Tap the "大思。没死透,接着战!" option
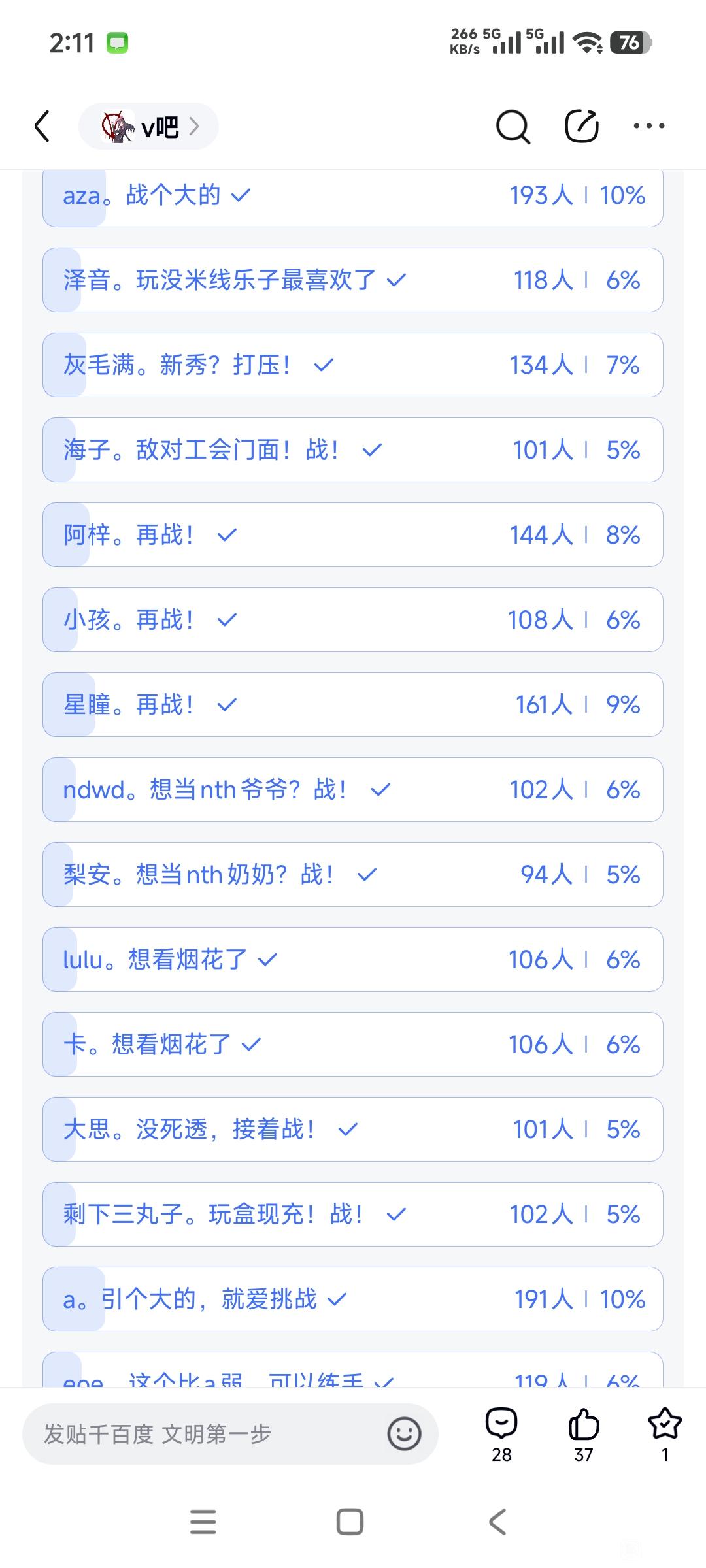The width and height of the screenshot is (706, 1568). tap(353, 1130)
